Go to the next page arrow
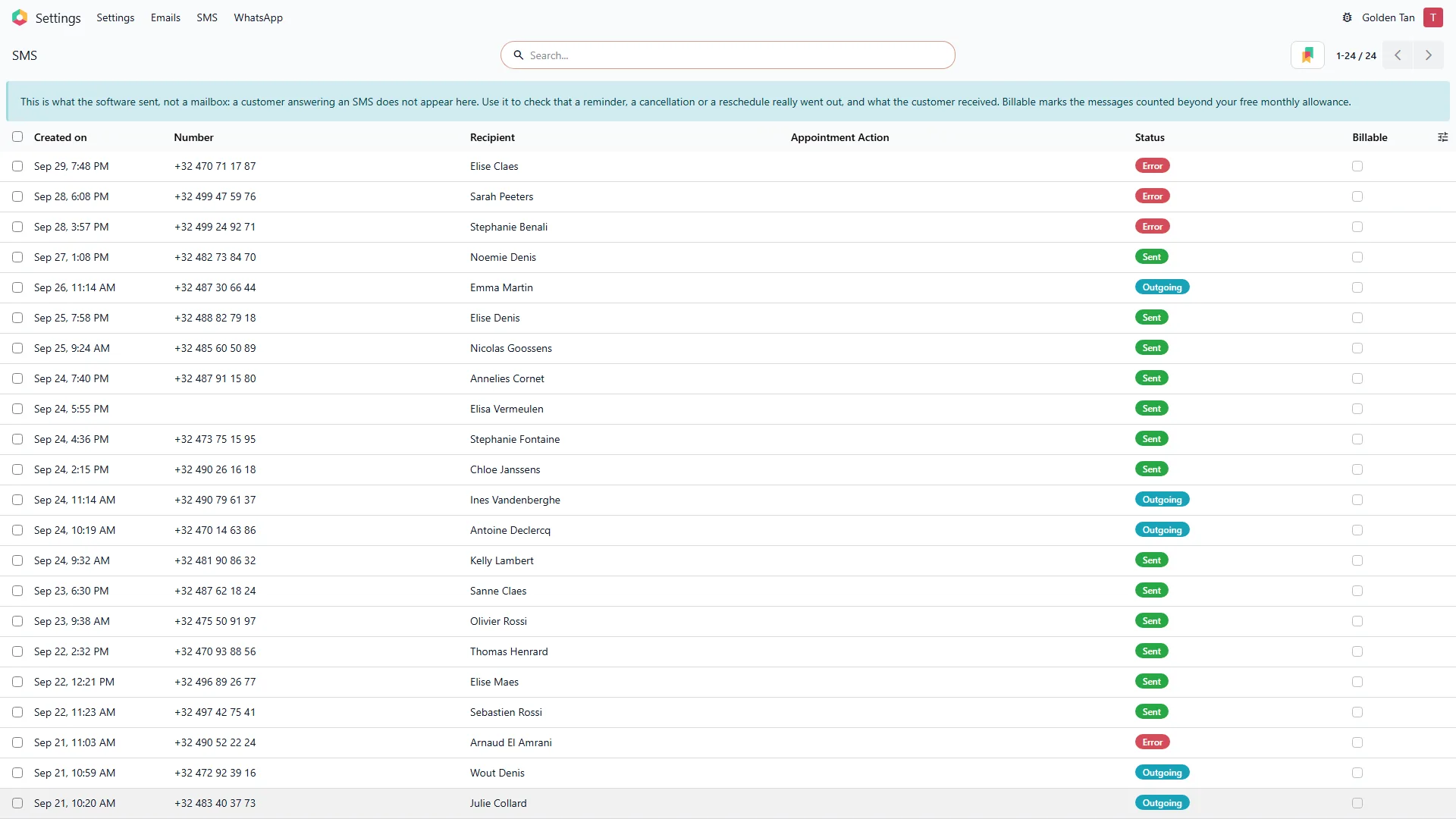 click(x=1429, y=55)
